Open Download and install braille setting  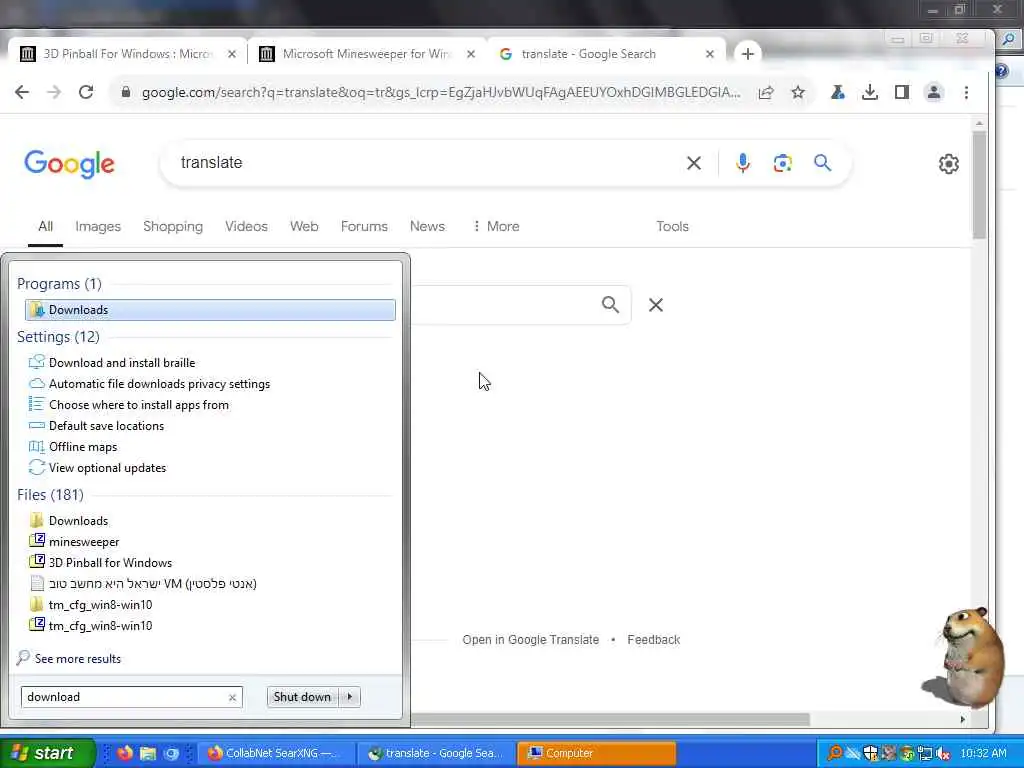[x=121, y=362]
